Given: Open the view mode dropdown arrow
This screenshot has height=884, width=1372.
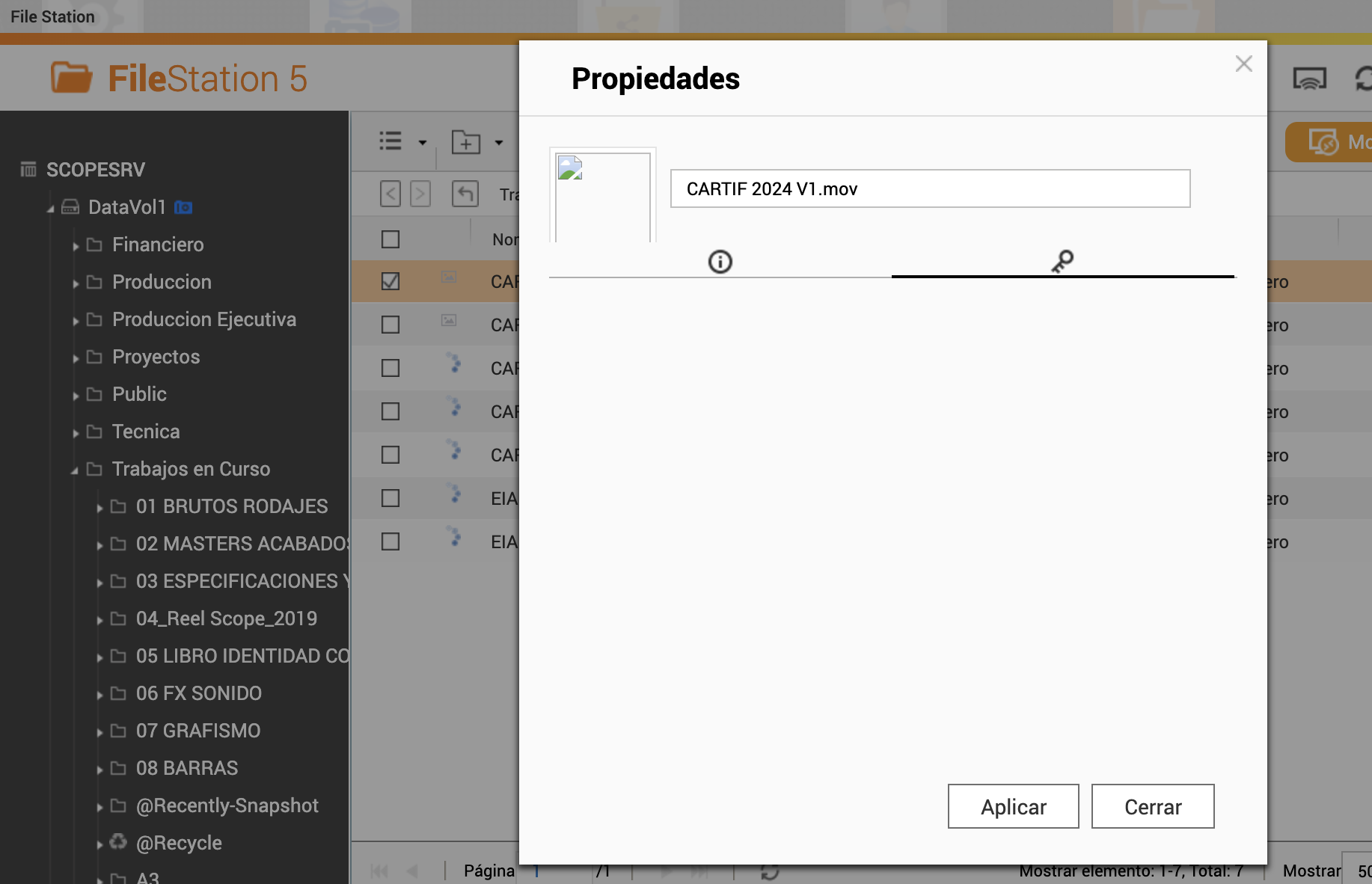Looking at the screenshot, I should (423, 142).
